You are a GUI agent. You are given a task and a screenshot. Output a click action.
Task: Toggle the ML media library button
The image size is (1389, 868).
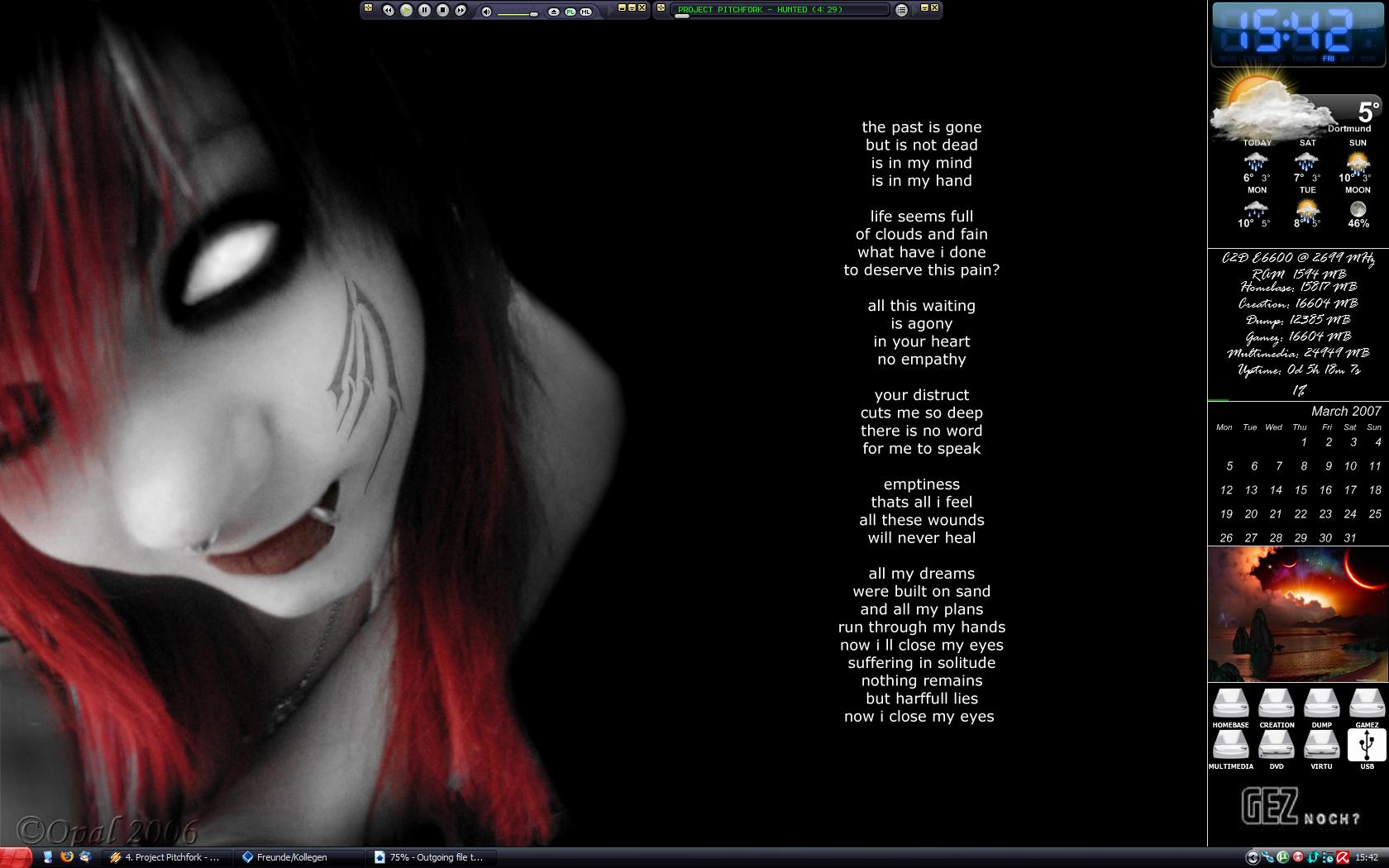[x=585, y=12]
